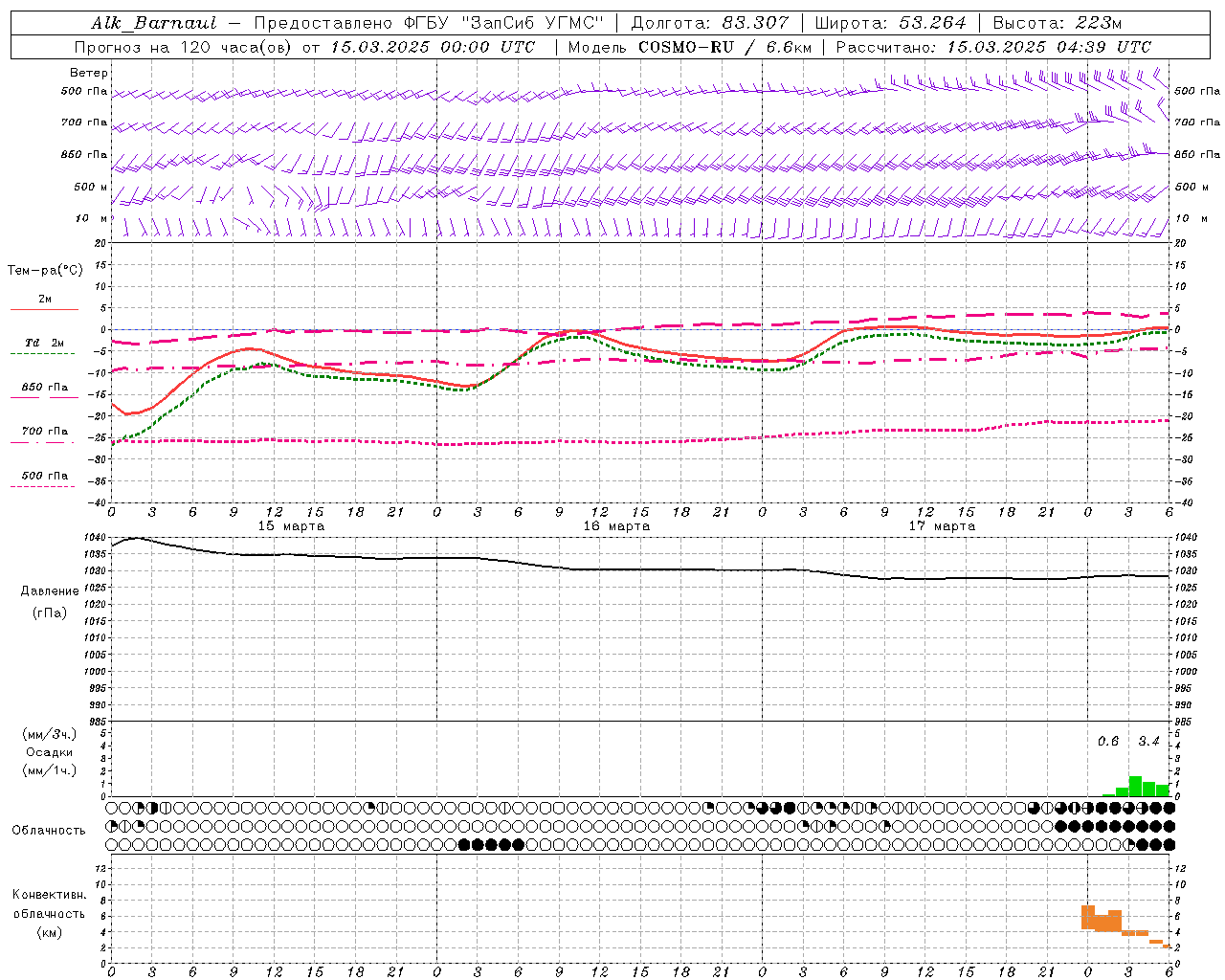Click the Тем-ра(°C) axis title
This screenshot has height=980, width=1225.
(45, 271)
